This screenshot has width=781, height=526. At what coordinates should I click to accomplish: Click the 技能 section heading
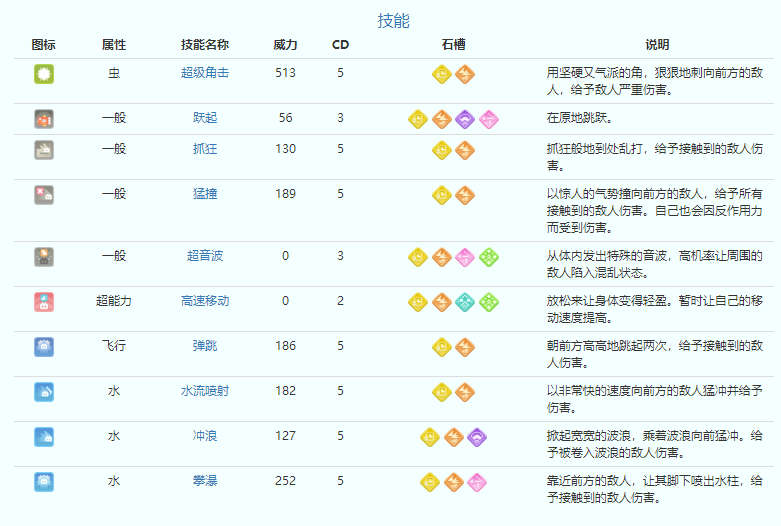pyautogui.click(x=392, y=21)
